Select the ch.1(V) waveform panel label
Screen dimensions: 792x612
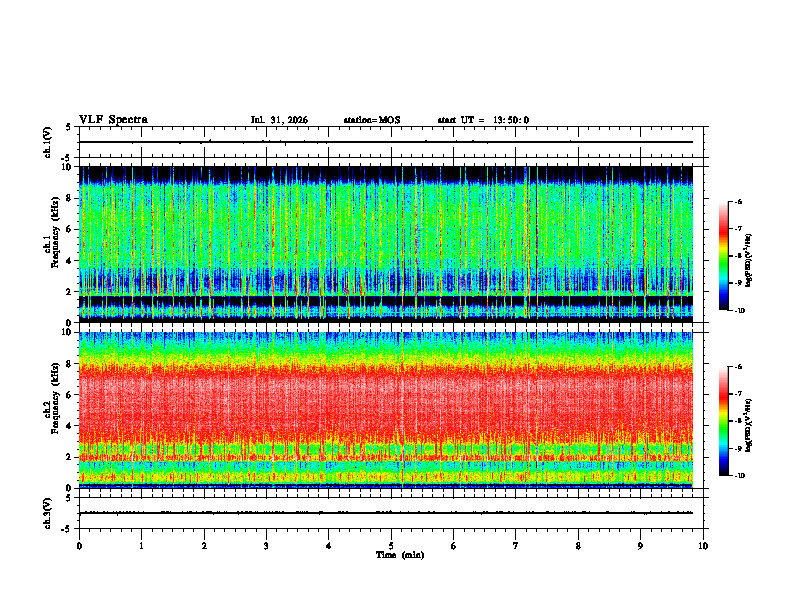[47, 142]
